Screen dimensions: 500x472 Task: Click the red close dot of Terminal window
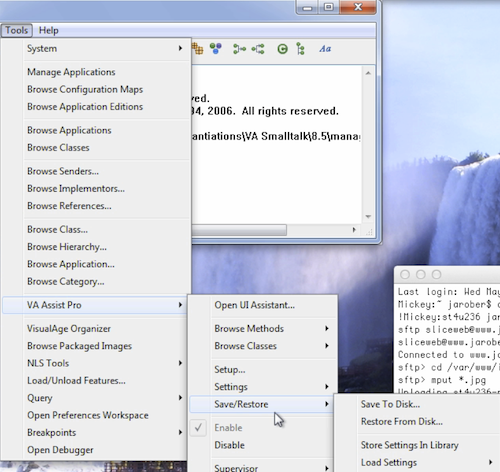coord(405,275)
